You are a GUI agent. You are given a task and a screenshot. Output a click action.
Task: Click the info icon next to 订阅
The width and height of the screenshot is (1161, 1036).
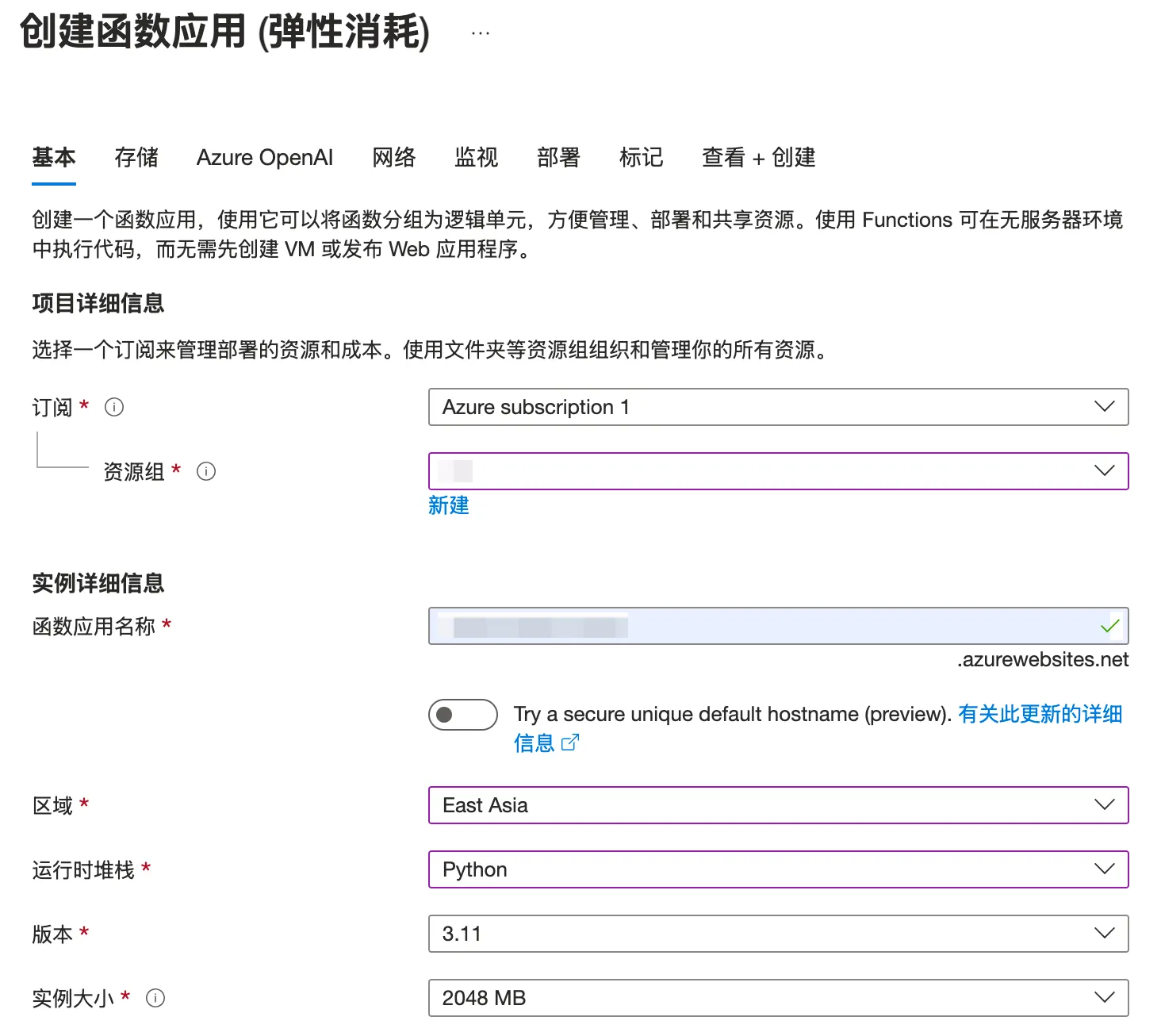point(114,408)
